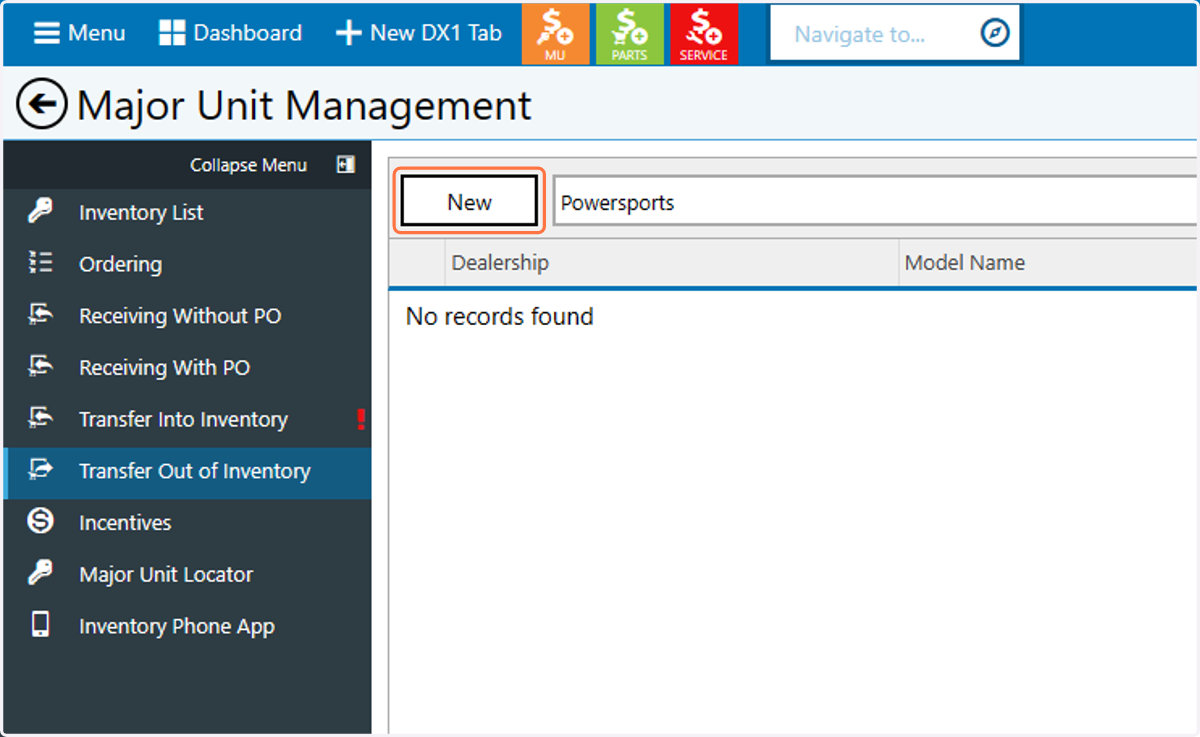This screenshot has height=737, width=1200.
Task: Click the icon beside Receiving With PO
Action: coord(40,366)
